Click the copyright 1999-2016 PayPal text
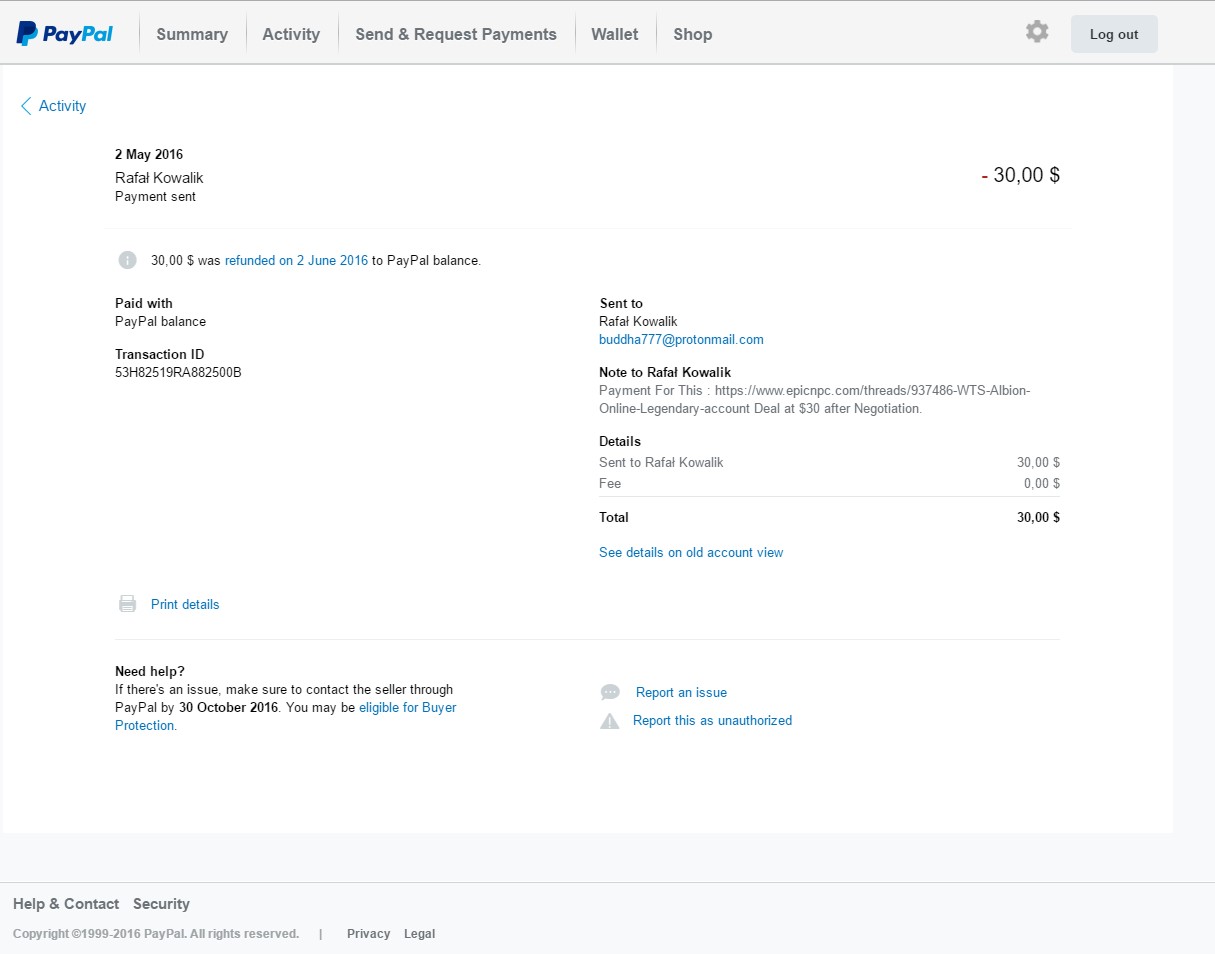Image resolution: width=1215 pixels, height=954 pixels. (x=156, y=934)
